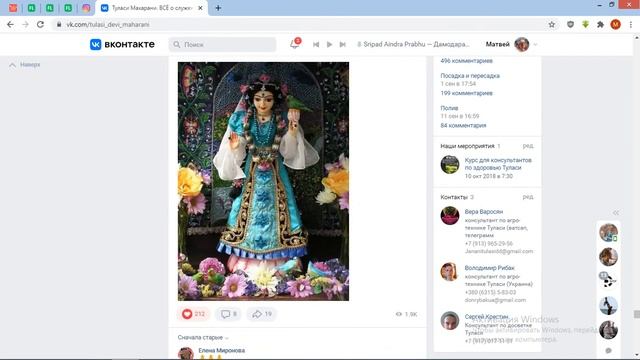Open the fifth chat contact avatar

608,330
